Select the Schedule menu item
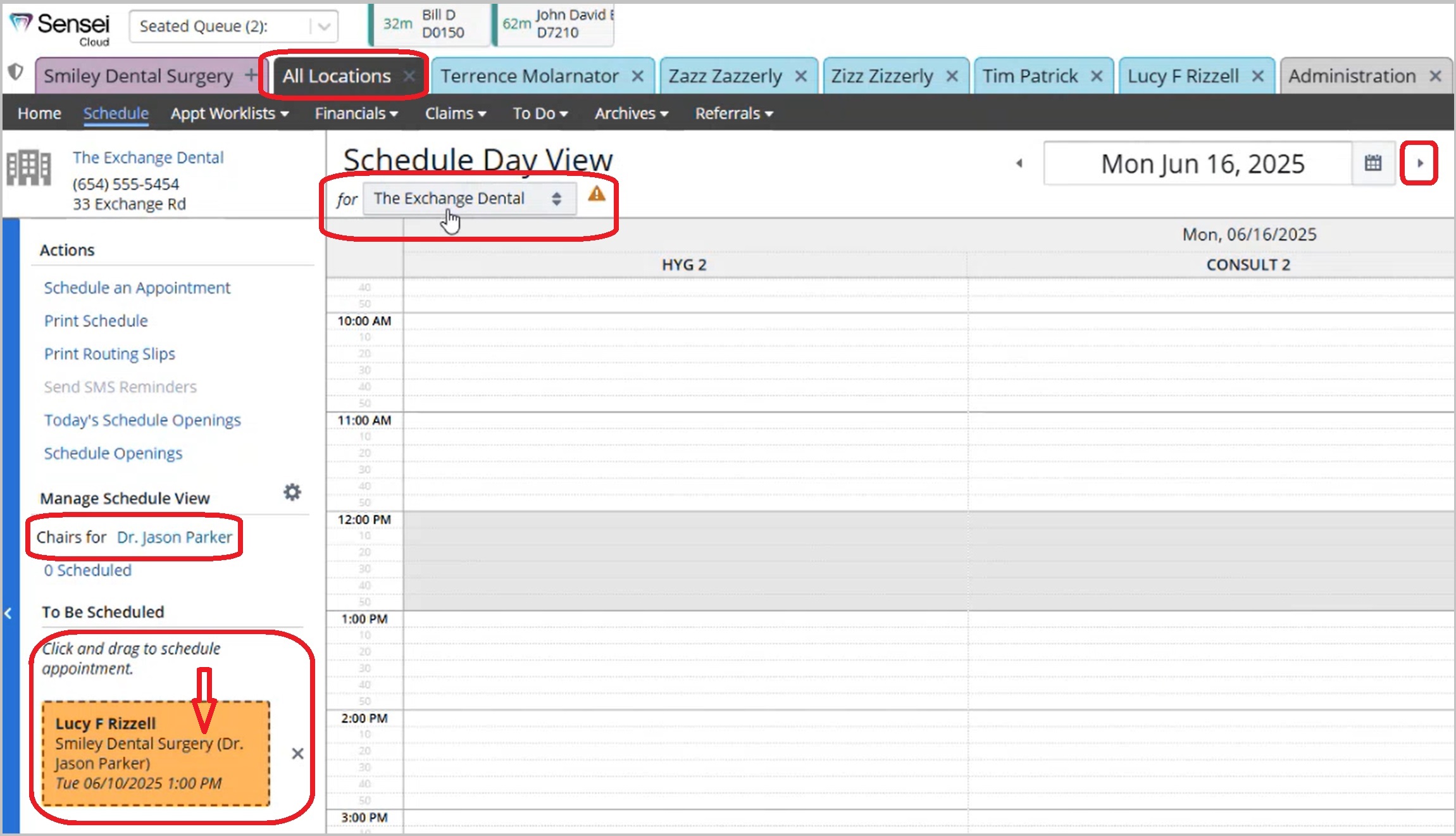The image size is (1456, 836). coord(116,113)
